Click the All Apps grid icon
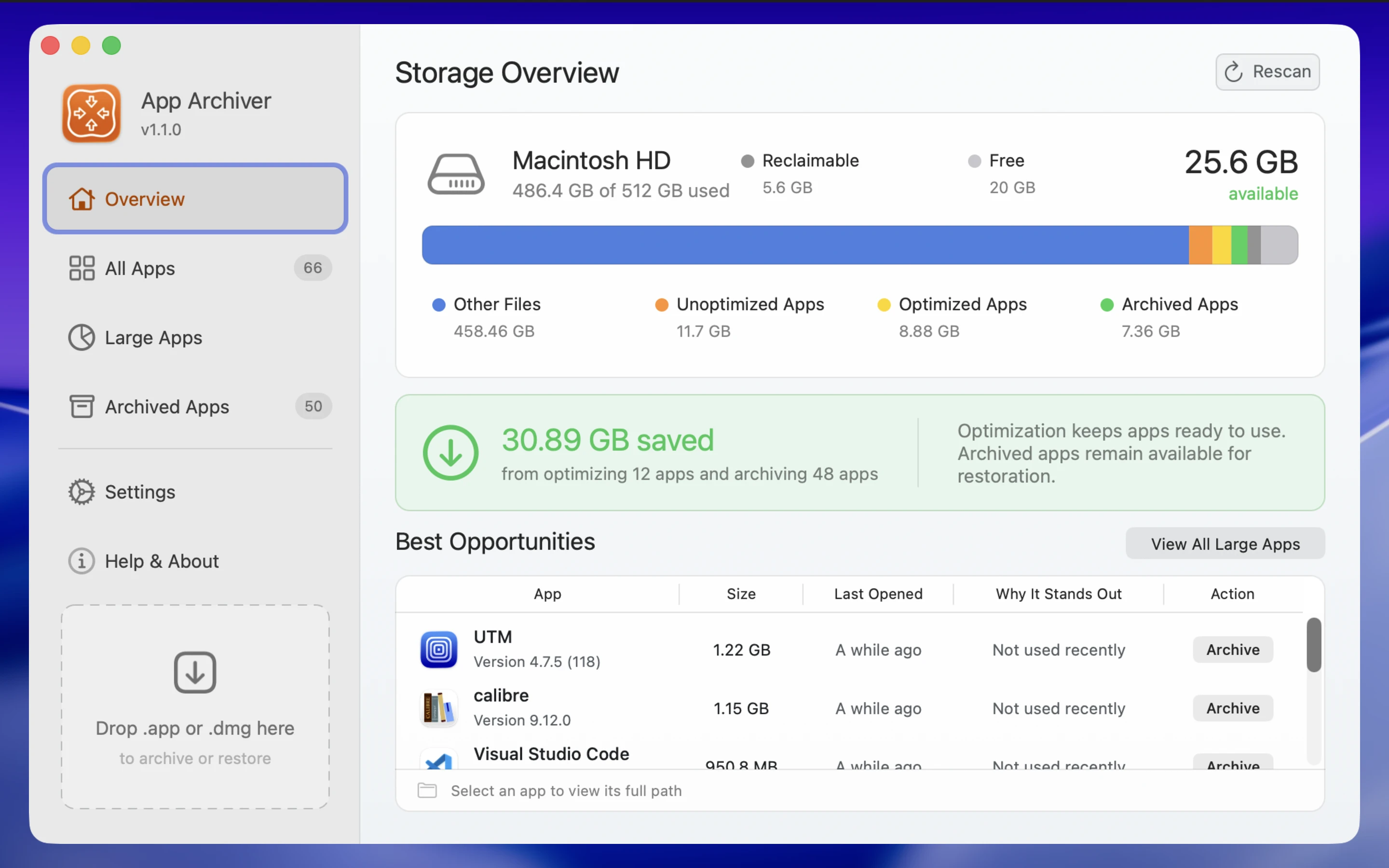 point(82,268)
